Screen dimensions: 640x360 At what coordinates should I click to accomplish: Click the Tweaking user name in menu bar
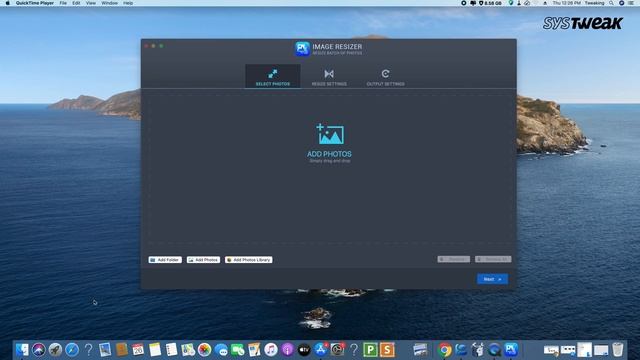tap(594, 3)
